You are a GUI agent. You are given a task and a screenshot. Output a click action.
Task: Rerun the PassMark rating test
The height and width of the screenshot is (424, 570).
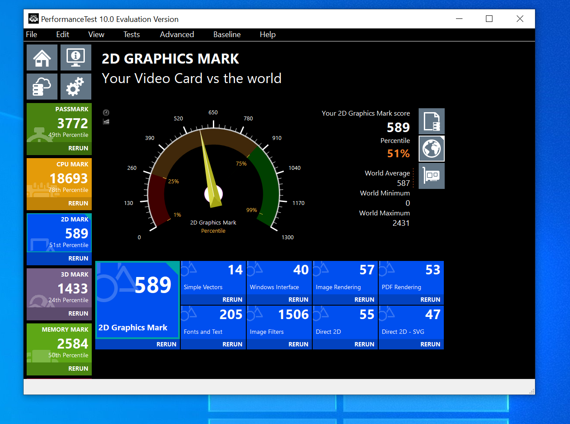(x=78, y=148)
